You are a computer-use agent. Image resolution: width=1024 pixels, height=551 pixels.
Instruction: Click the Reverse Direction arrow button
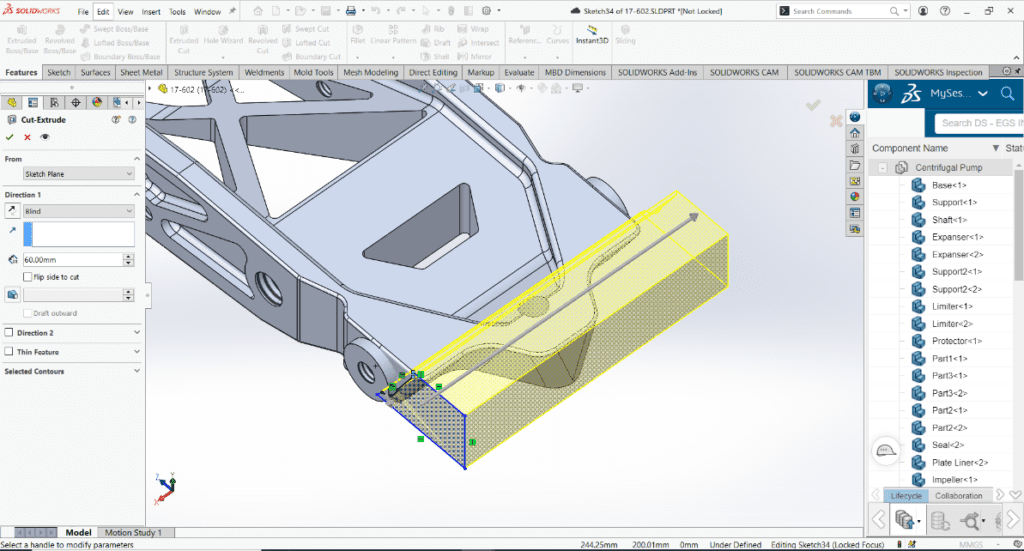[x=12, y=211]
